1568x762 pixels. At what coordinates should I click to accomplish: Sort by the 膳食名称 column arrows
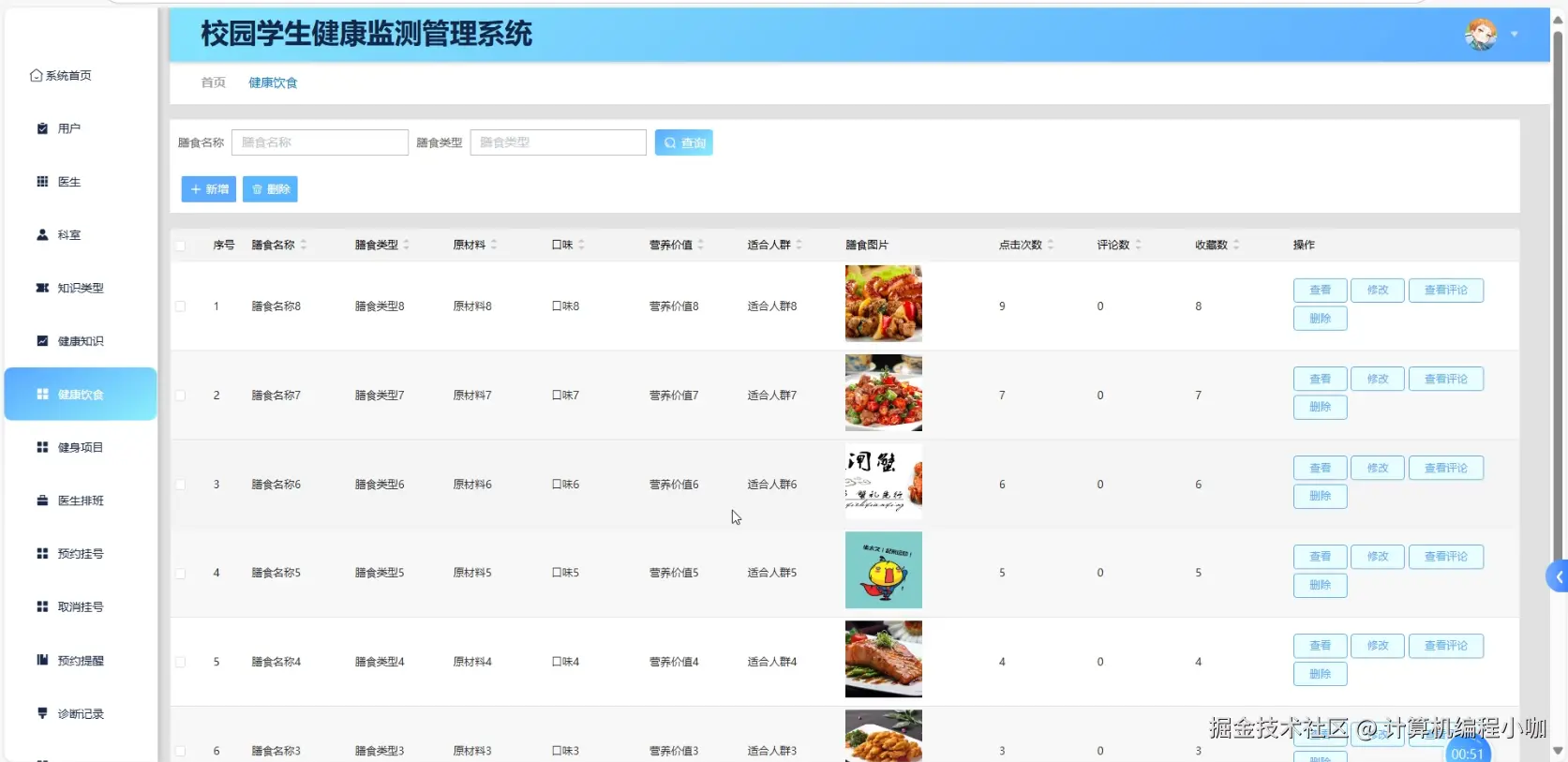click(x=304, y=245)
